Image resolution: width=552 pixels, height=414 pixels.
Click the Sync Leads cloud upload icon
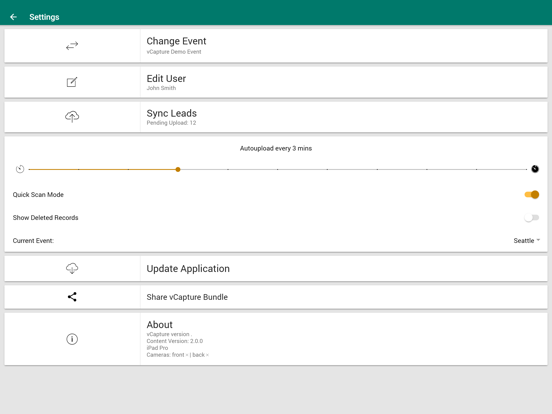coord(72,117)
